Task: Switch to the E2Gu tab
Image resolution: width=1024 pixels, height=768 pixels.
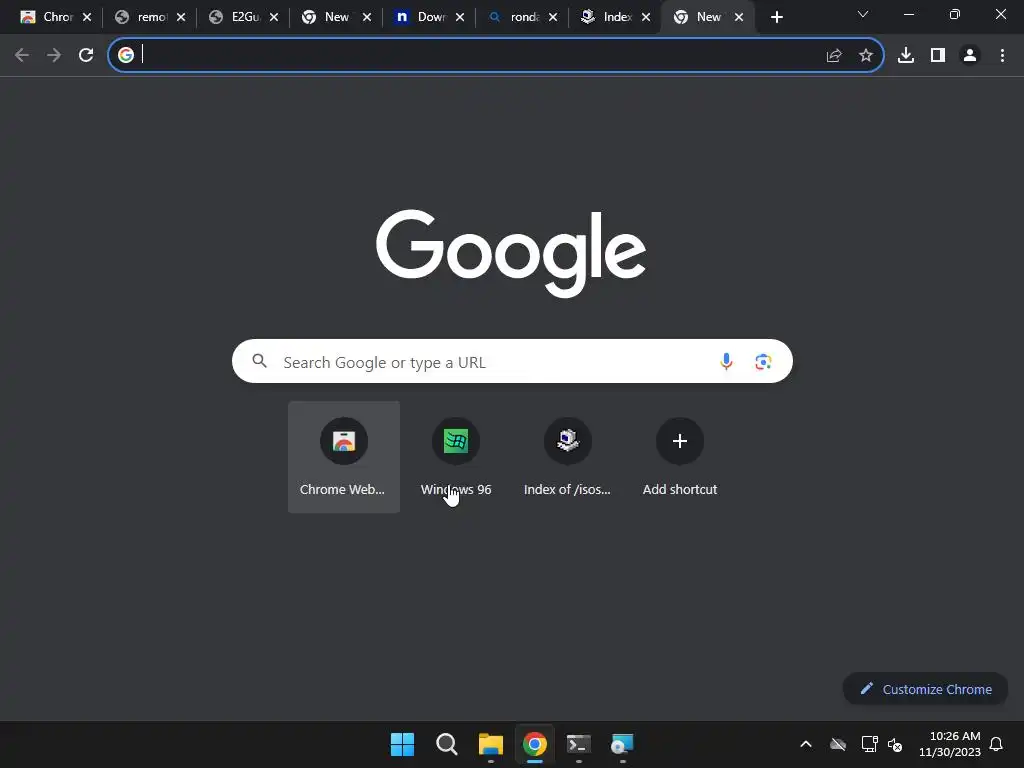Action: pyautogui.click(x=236, y=17)
